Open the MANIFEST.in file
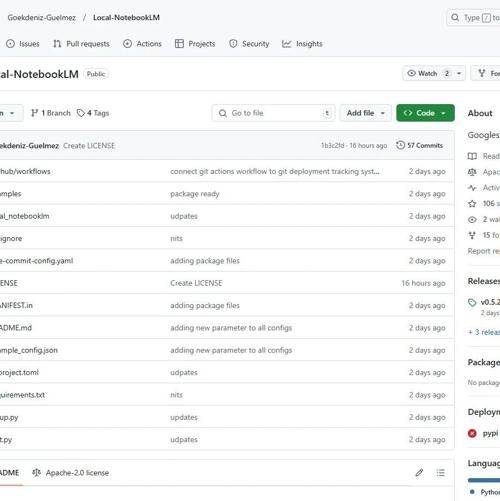The width and height of the screenshot is (500, 501). pyautogui.click(x=16, y=305)
